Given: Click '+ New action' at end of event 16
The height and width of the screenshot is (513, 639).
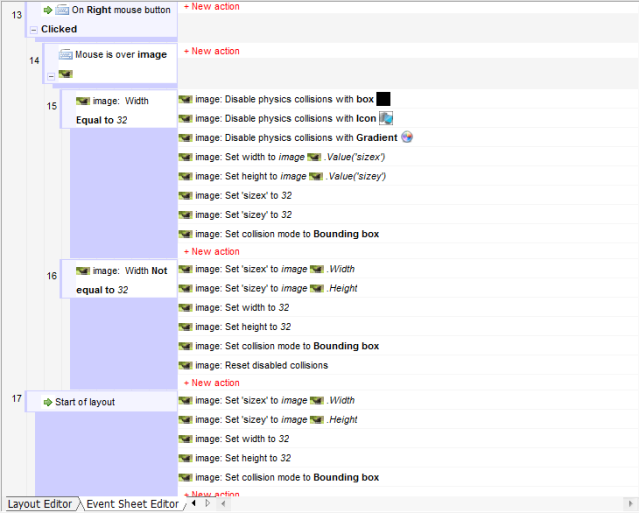Looking at the screenshot, I should (x=212, y=383).
